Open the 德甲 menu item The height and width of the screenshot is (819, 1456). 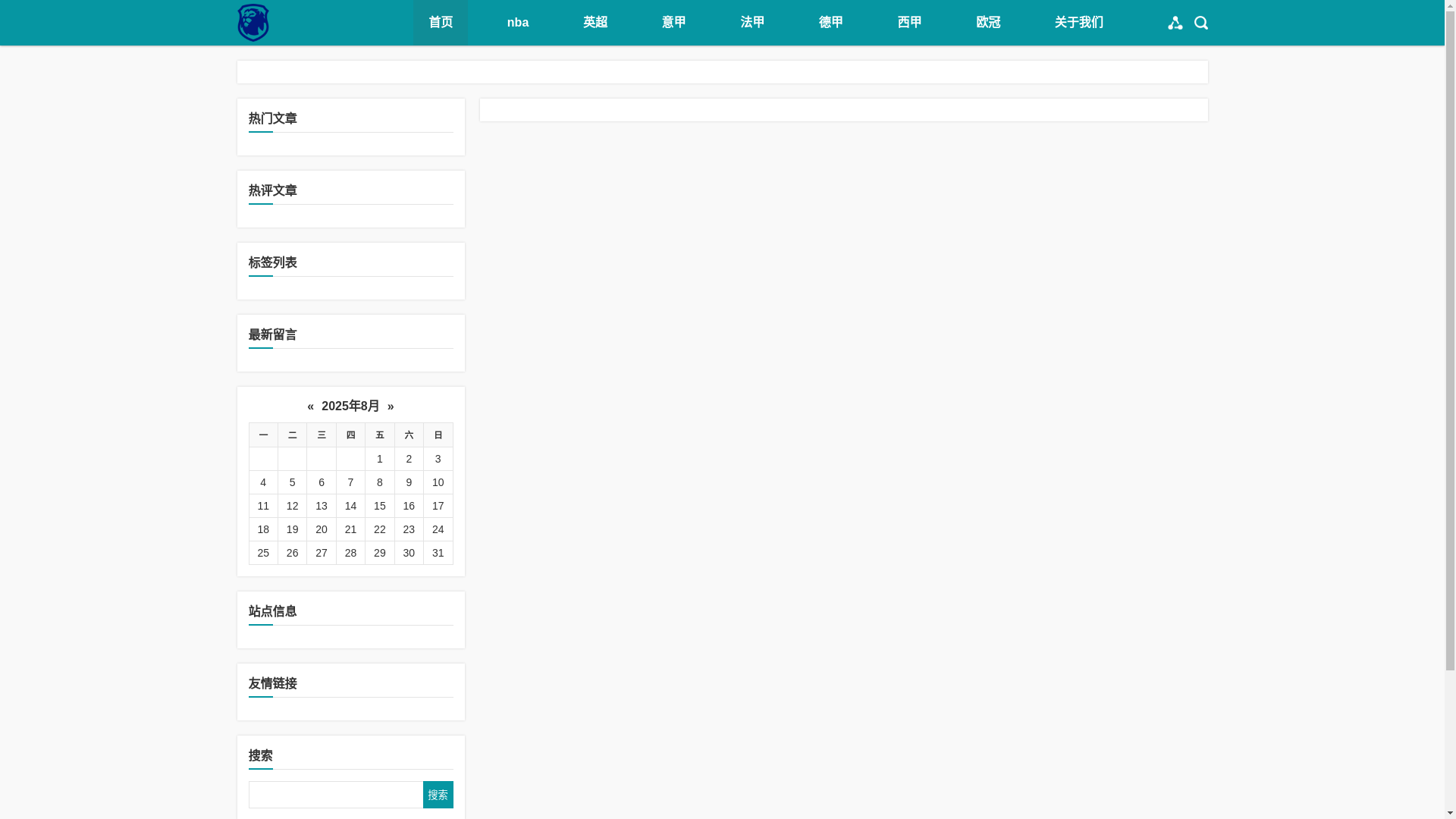click(831, 23)
